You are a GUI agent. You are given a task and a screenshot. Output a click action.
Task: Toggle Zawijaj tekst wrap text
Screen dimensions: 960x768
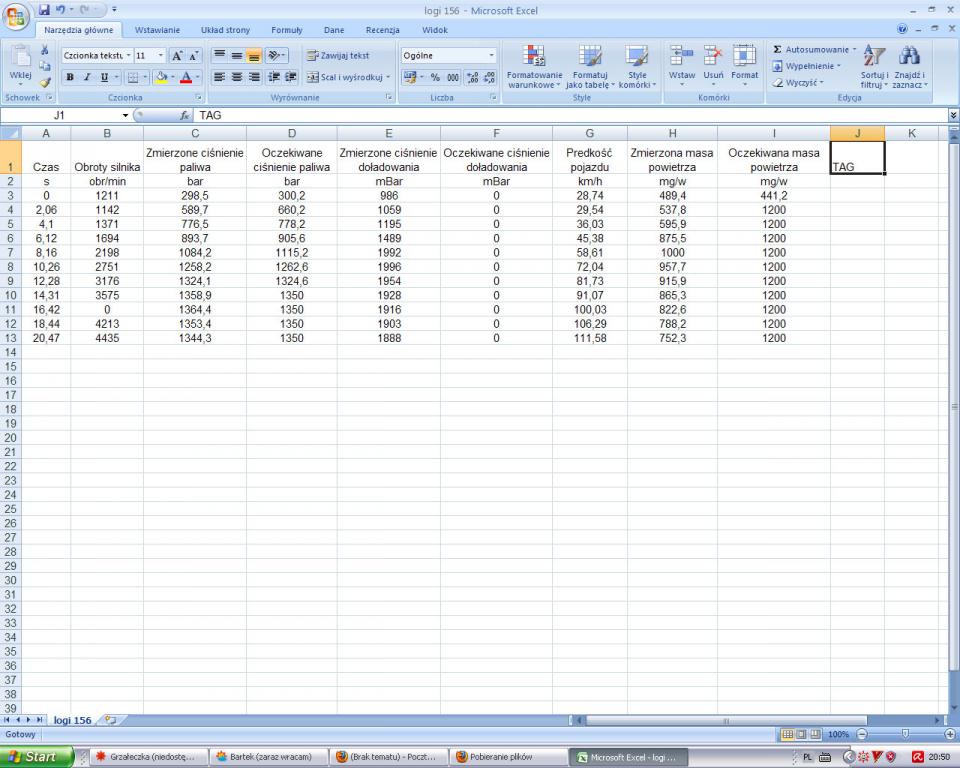pyautogui.click(x=338, y=56)
